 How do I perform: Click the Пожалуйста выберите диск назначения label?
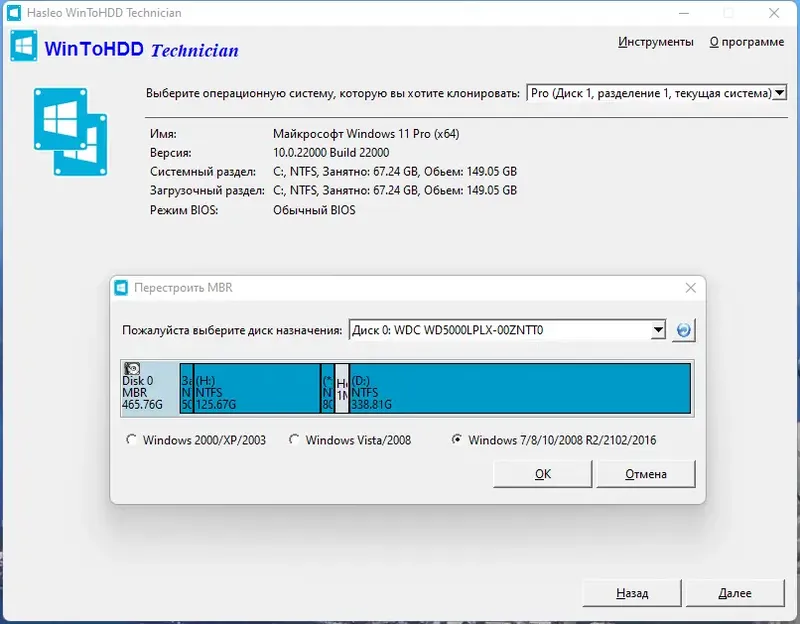point(232,330)
